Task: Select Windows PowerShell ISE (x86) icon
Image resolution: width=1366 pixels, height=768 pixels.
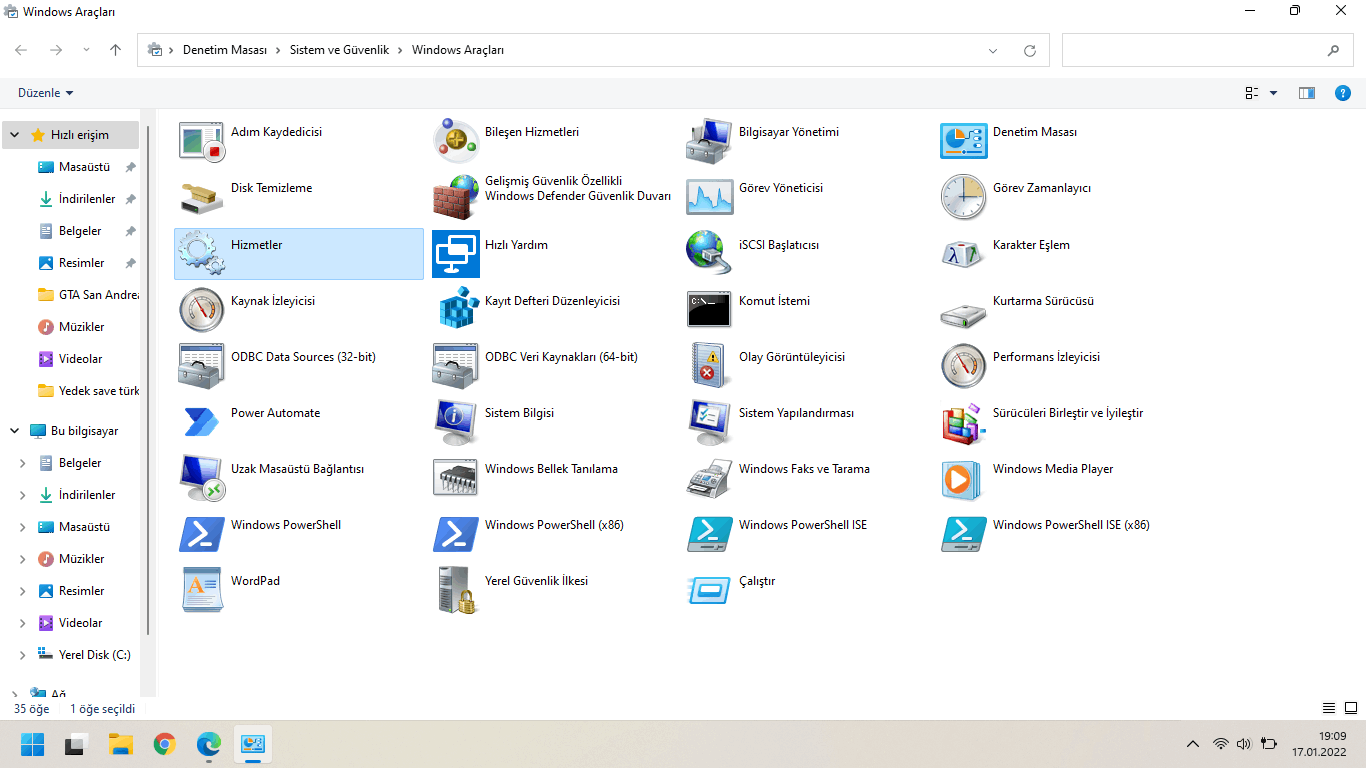Action: [964, 533]
